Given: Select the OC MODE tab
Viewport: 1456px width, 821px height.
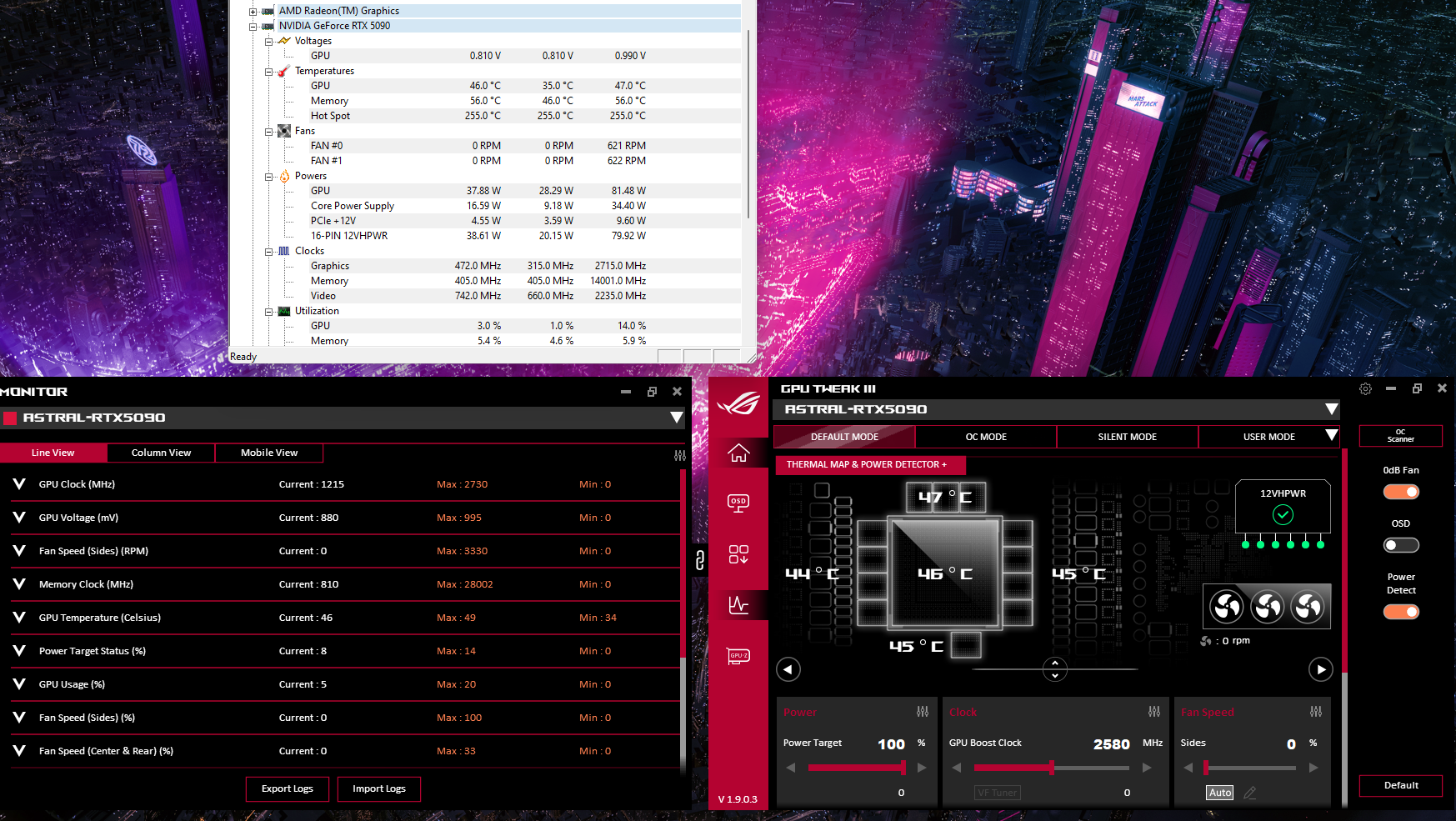Looking at the screenshot, I should [x=986, y=437].
